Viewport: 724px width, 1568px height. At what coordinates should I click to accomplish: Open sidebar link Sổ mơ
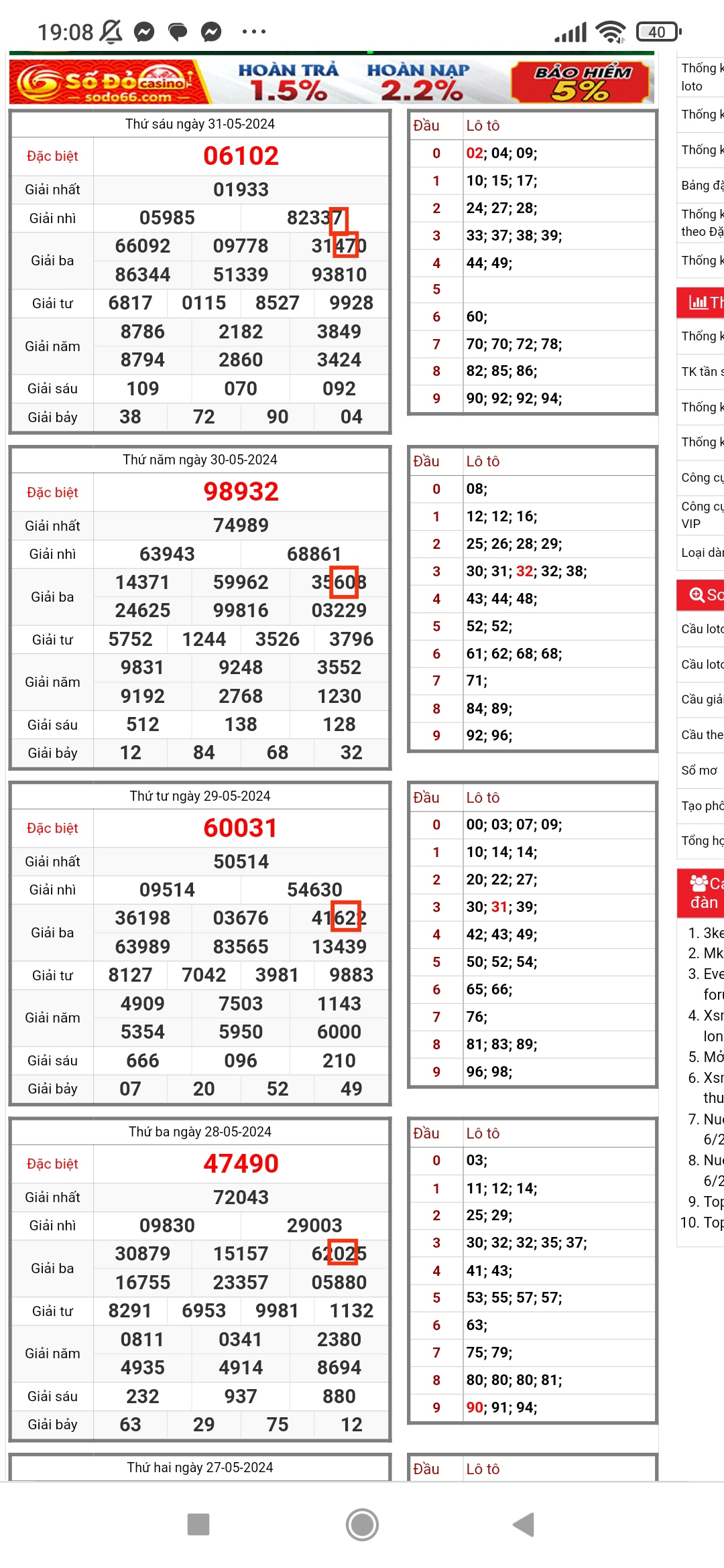point(699,770)
